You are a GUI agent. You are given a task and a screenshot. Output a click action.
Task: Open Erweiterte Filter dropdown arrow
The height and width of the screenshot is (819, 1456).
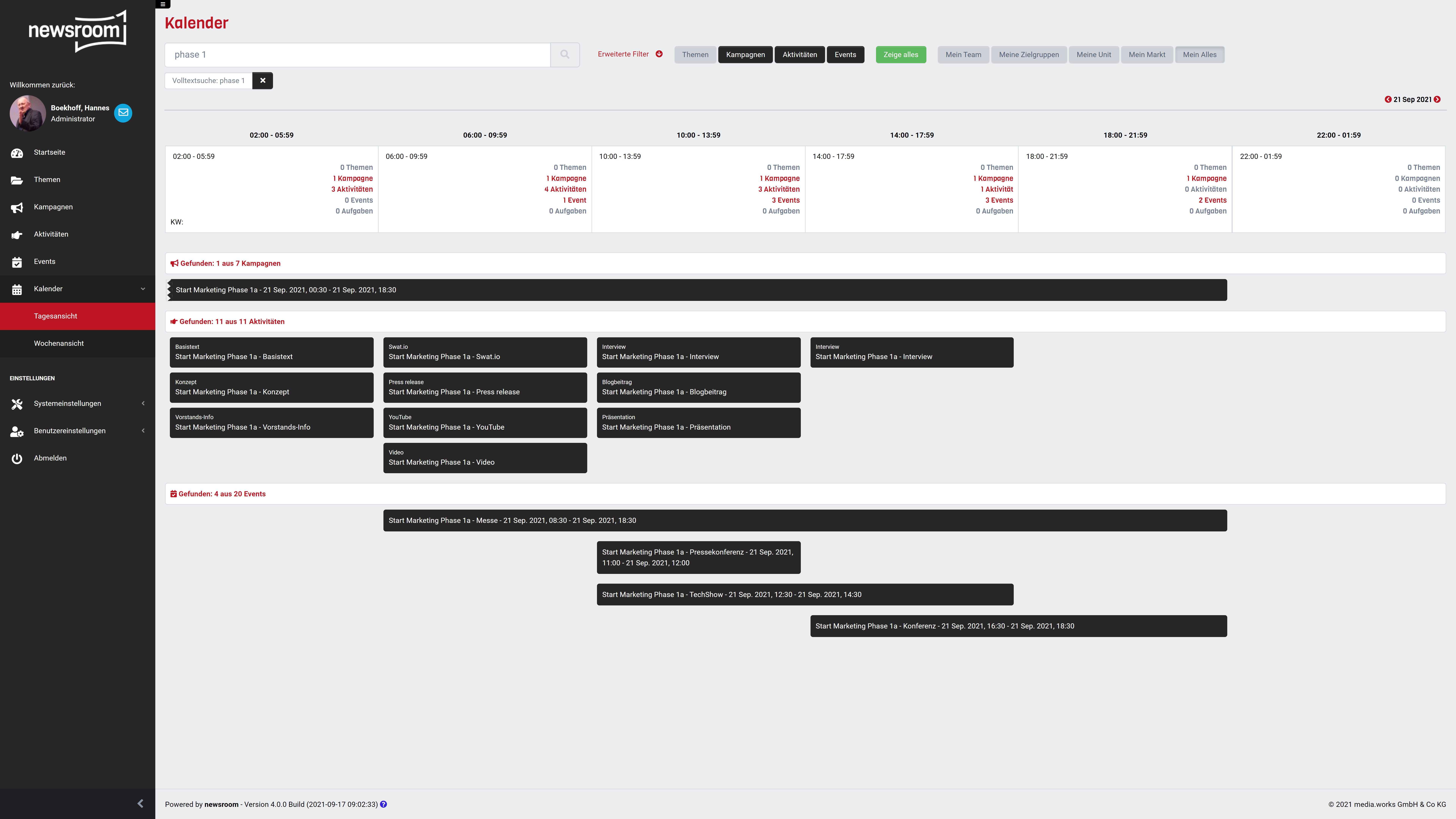(659, 54)
